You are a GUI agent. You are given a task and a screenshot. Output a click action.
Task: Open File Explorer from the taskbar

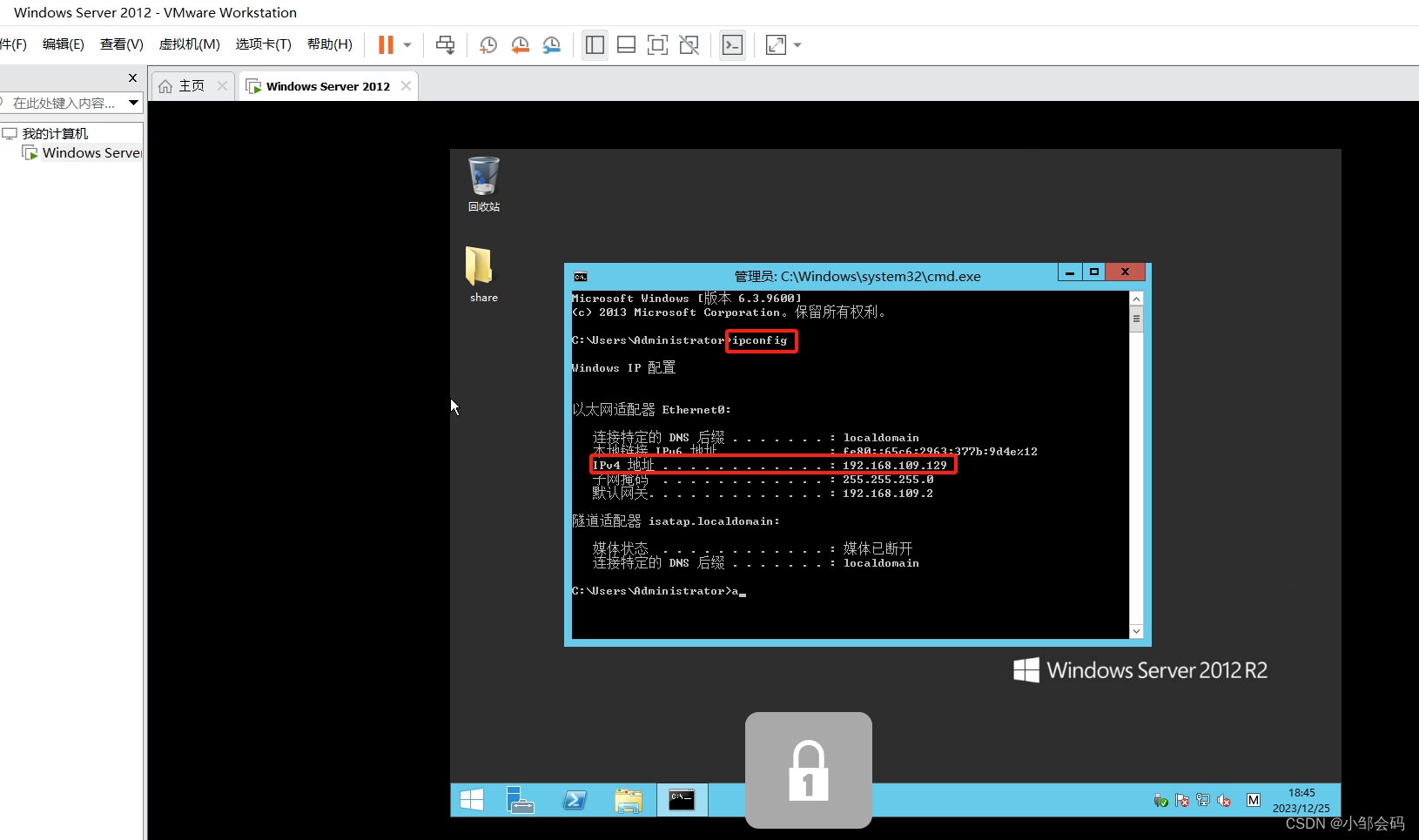pyautogui.click(x=629, y=800)
